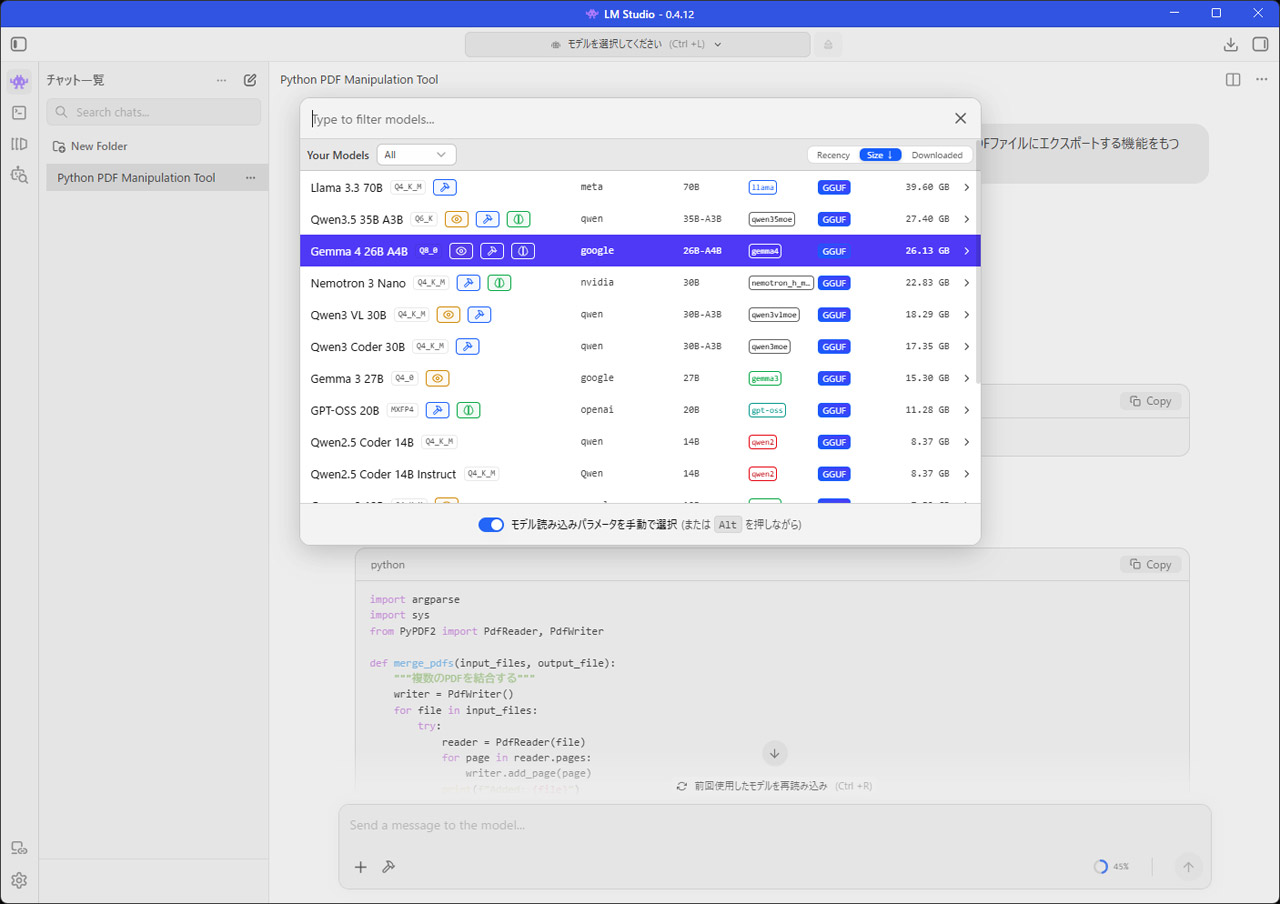Expand details for Qwen3.5 35B A3B
Image resolution: width=1280 pixels, height=904 pixels.
(x=966, y=219)
